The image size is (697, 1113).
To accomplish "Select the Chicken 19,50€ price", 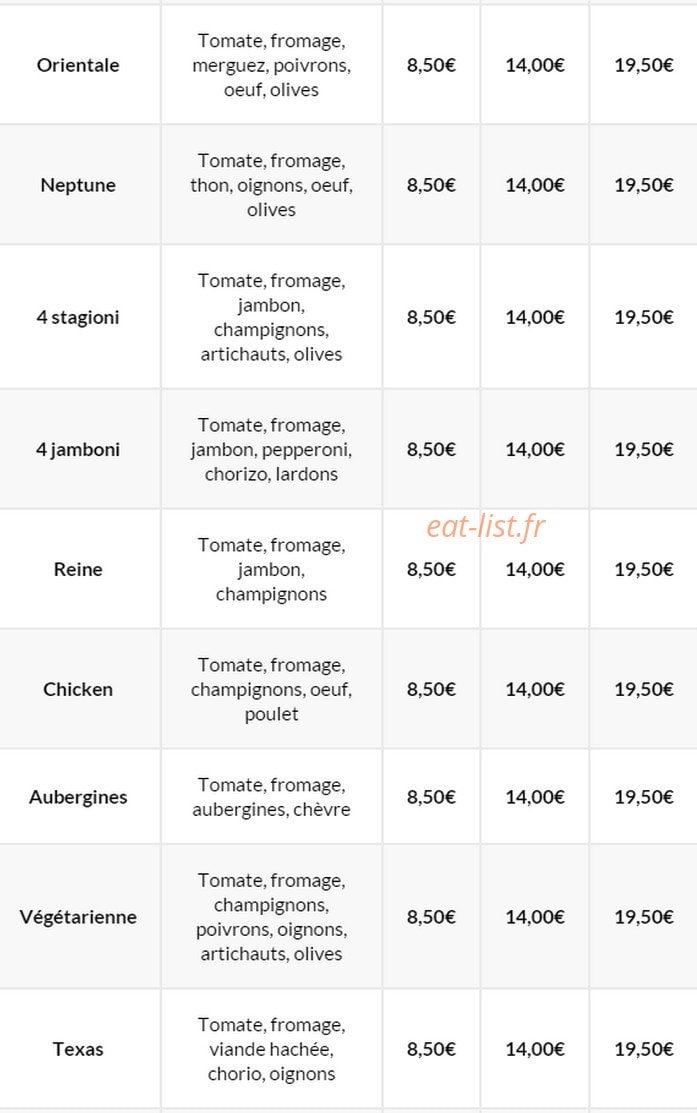I will (644, 689).
